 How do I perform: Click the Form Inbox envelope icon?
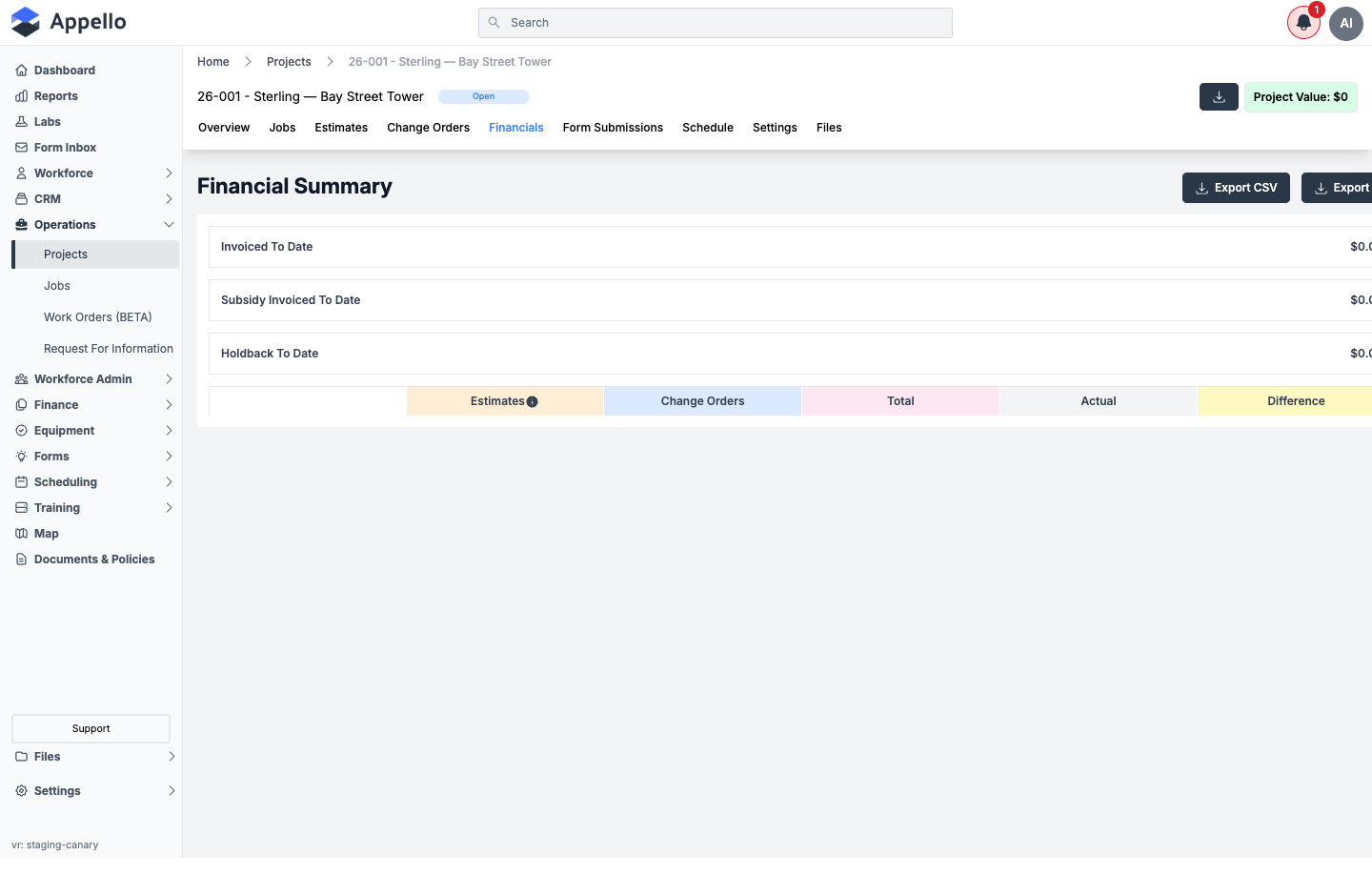pos(21,148)
